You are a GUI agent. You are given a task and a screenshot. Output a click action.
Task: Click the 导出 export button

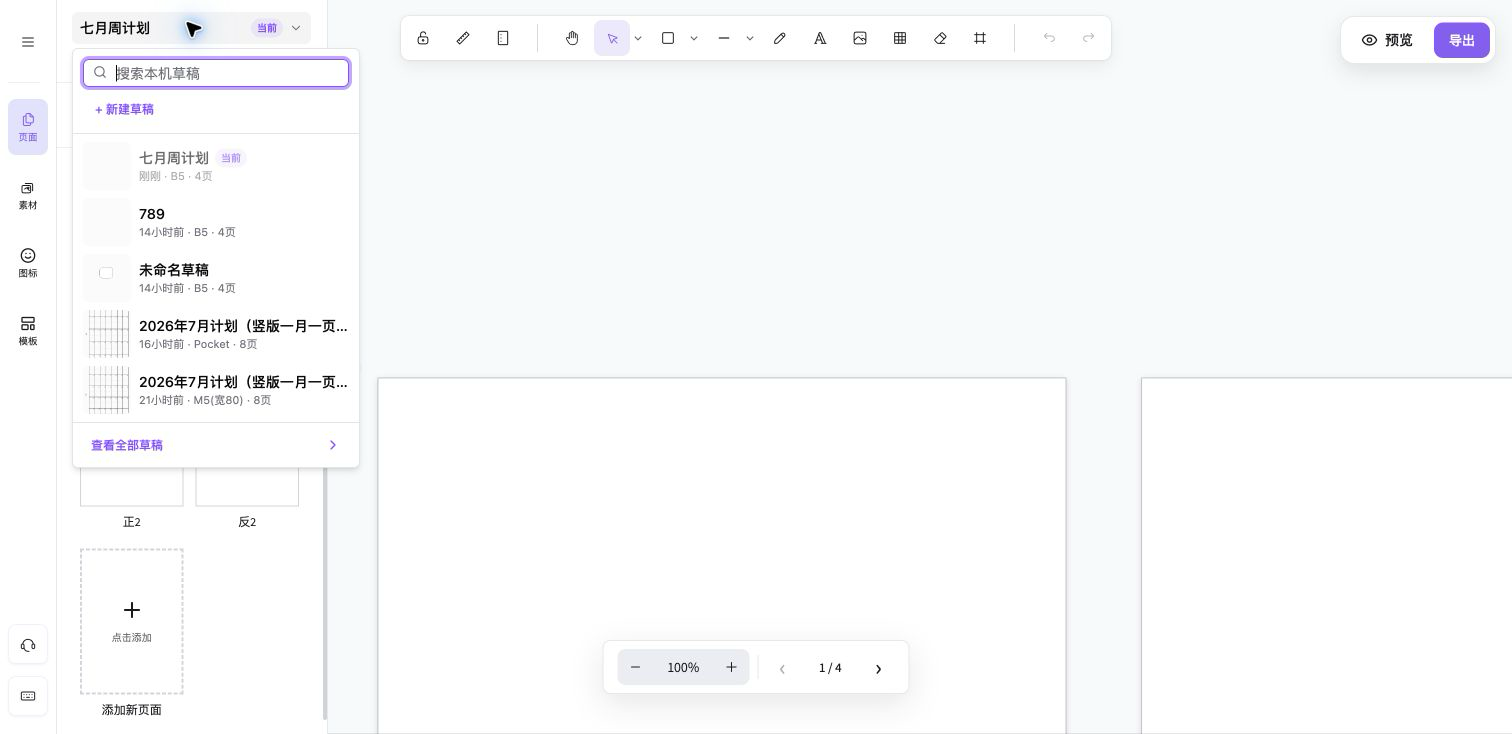pyautogui.click(x=1462, y=40)
